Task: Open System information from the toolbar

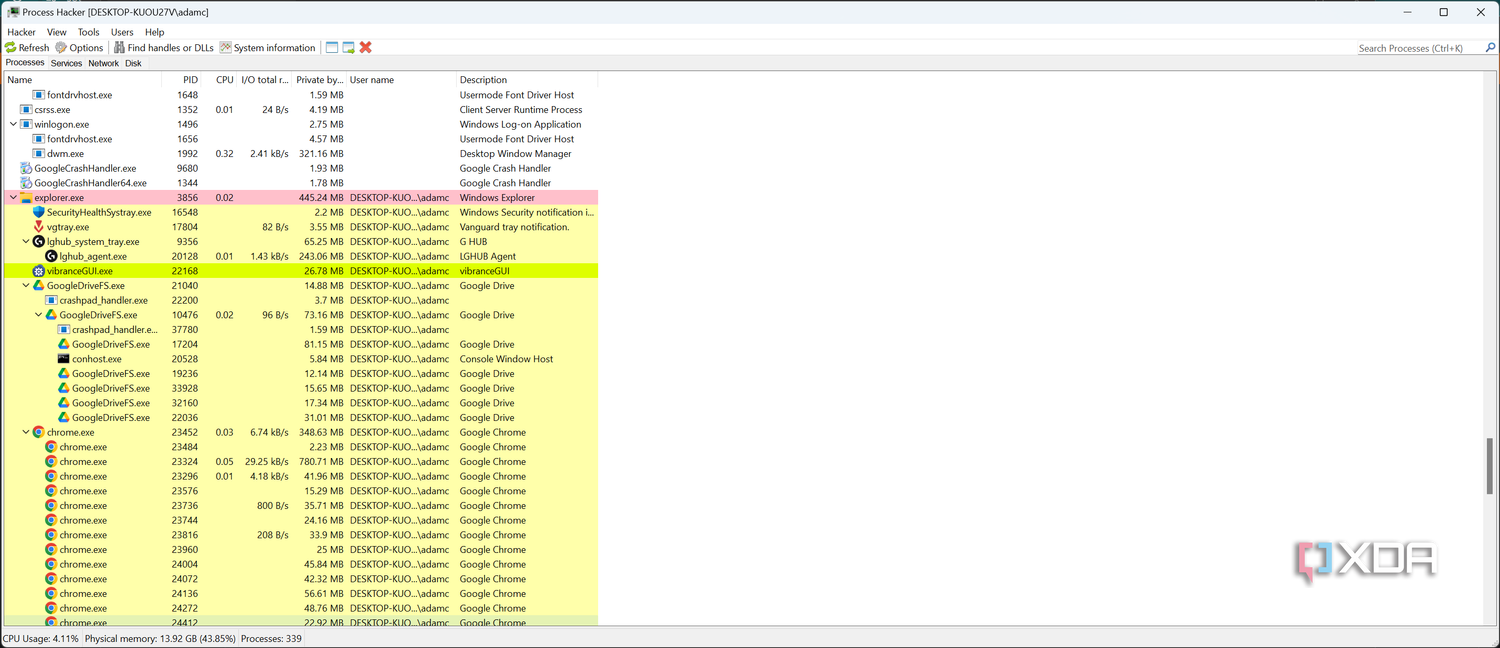Action: (267, 47)
